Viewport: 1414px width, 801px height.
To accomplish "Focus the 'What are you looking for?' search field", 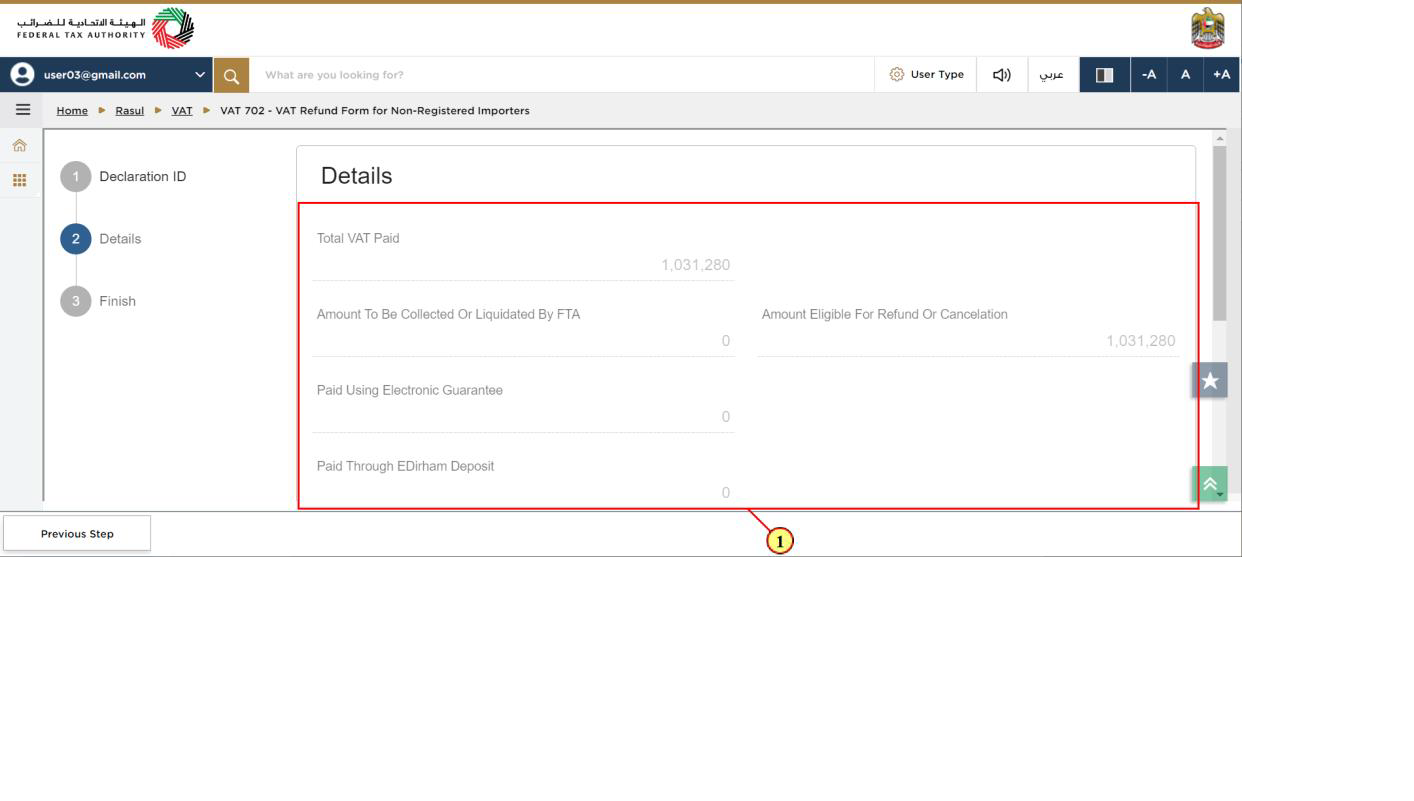I will (561, 75).
